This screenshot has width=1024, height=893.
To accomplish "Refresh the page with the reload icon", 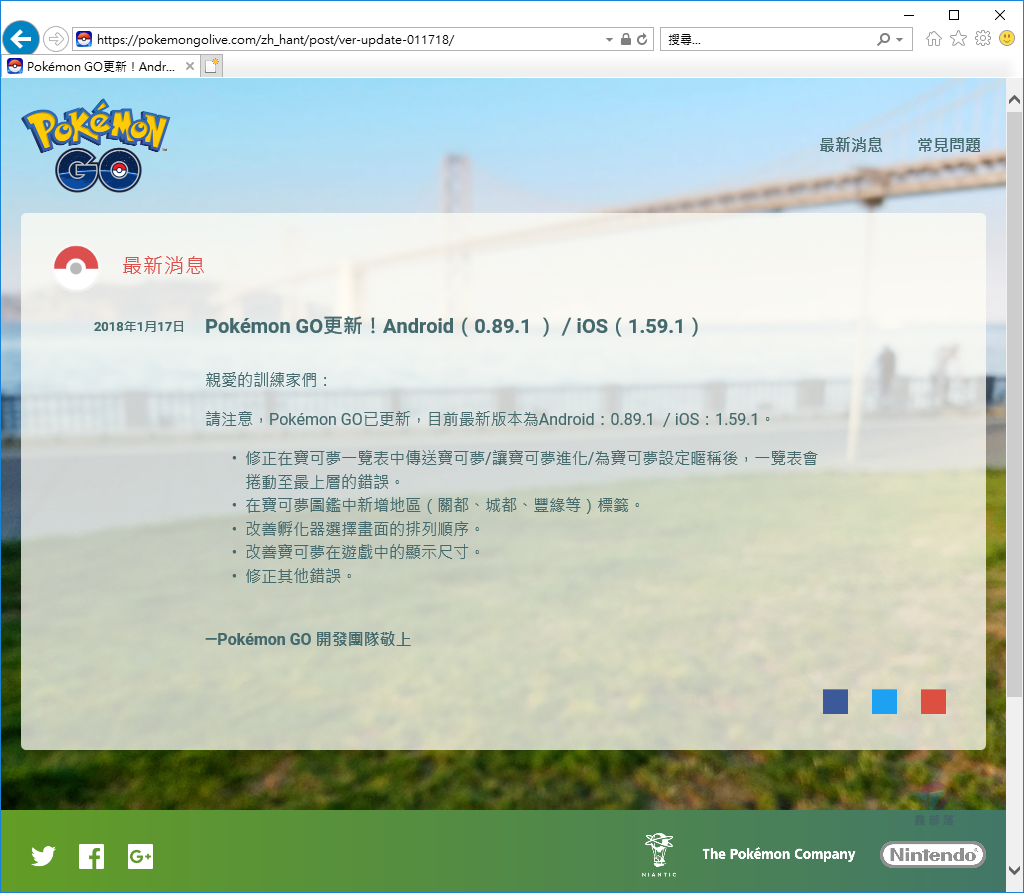I will (643, 39).
